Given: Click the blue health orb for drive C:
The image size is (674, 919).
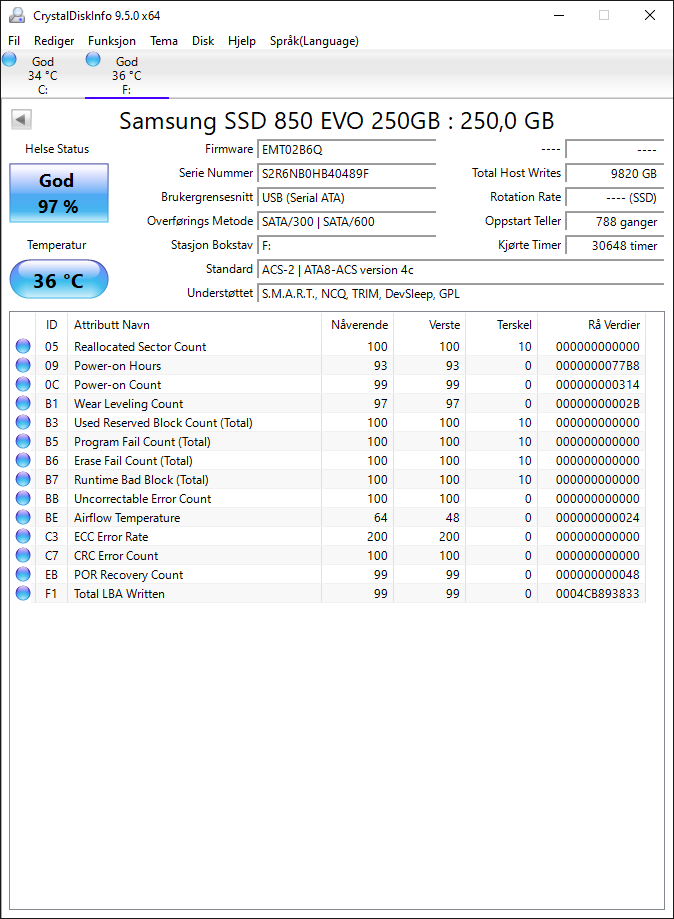Looking at the screenshot, I should [x=9, y=59].
